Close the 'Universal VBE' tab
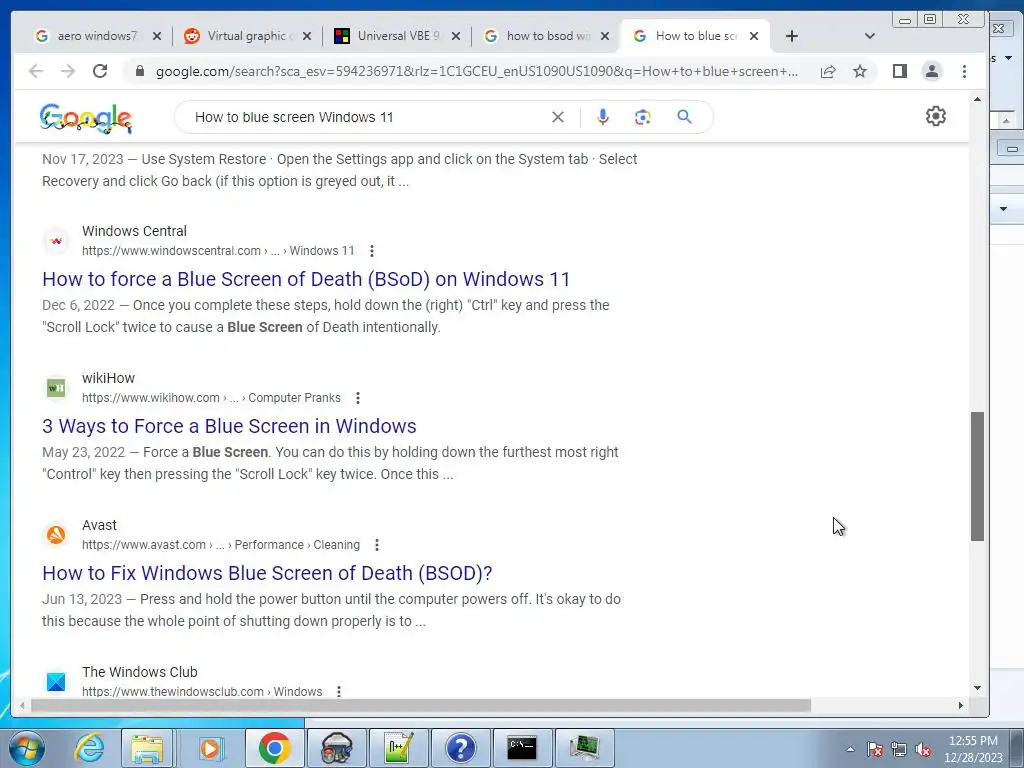The image size is (1024, 768). coord(456,36)
